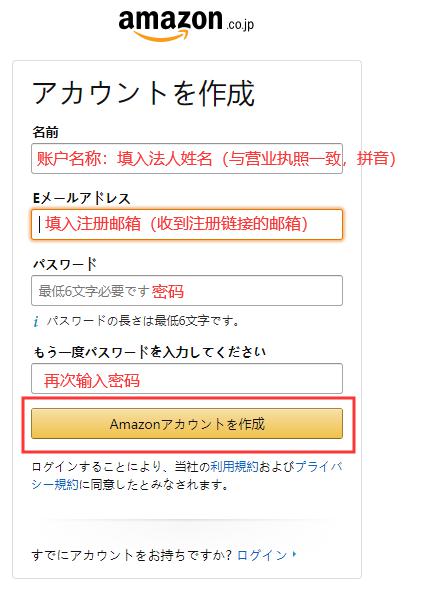Click the .co.jp text in logo
This screenshot has width=422, height=589.
[240, 25]
